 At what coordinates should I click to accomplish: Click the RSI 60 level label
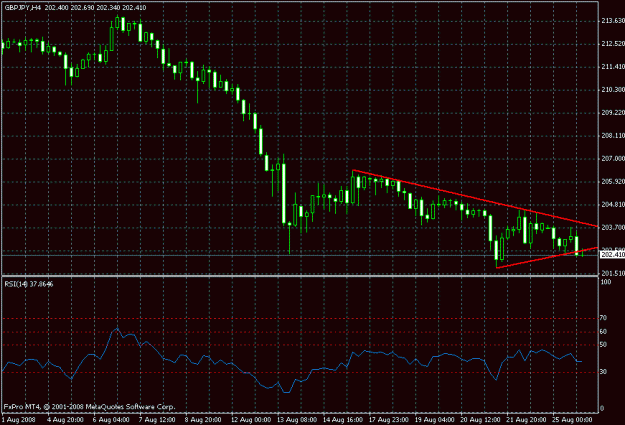603,332
